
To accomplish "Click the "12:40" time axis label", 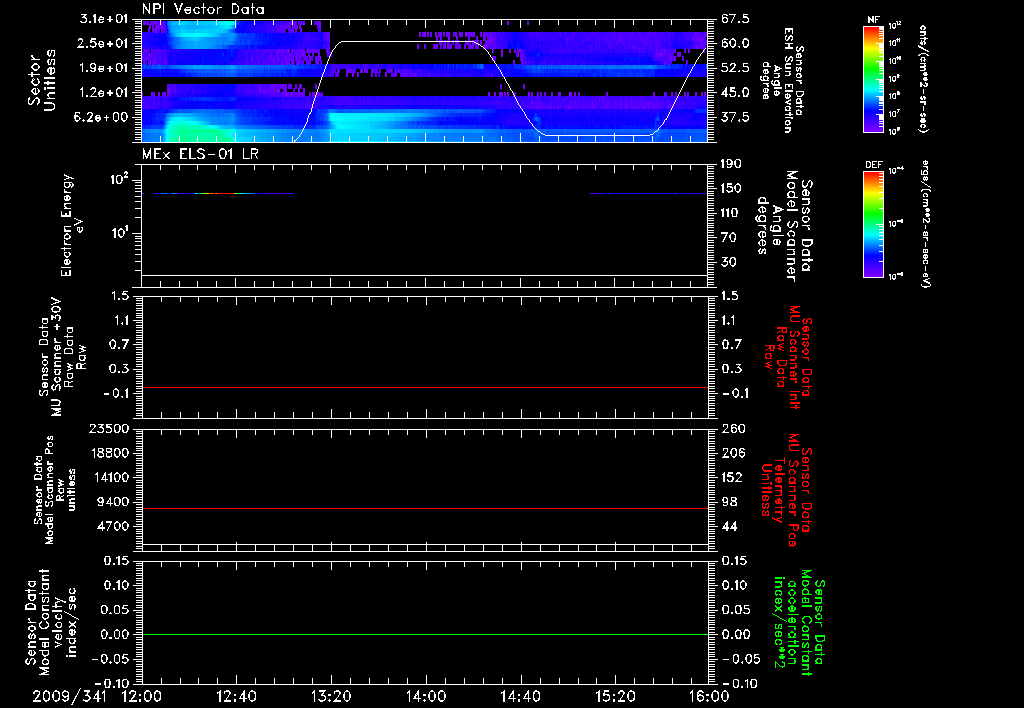I will 236,696.
